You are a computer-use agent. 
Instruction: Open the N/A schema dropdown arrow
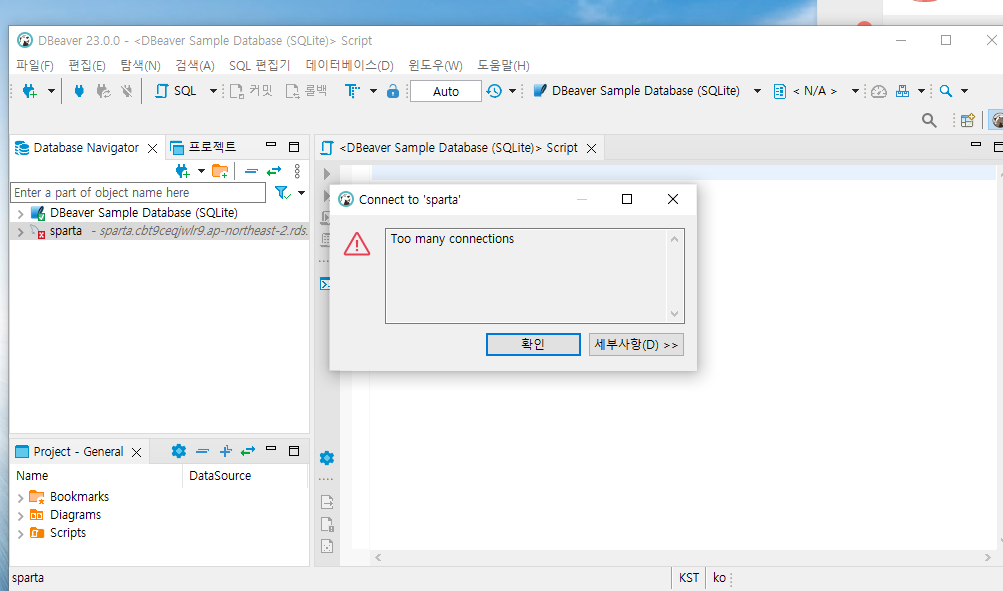(x=855, y=91)
